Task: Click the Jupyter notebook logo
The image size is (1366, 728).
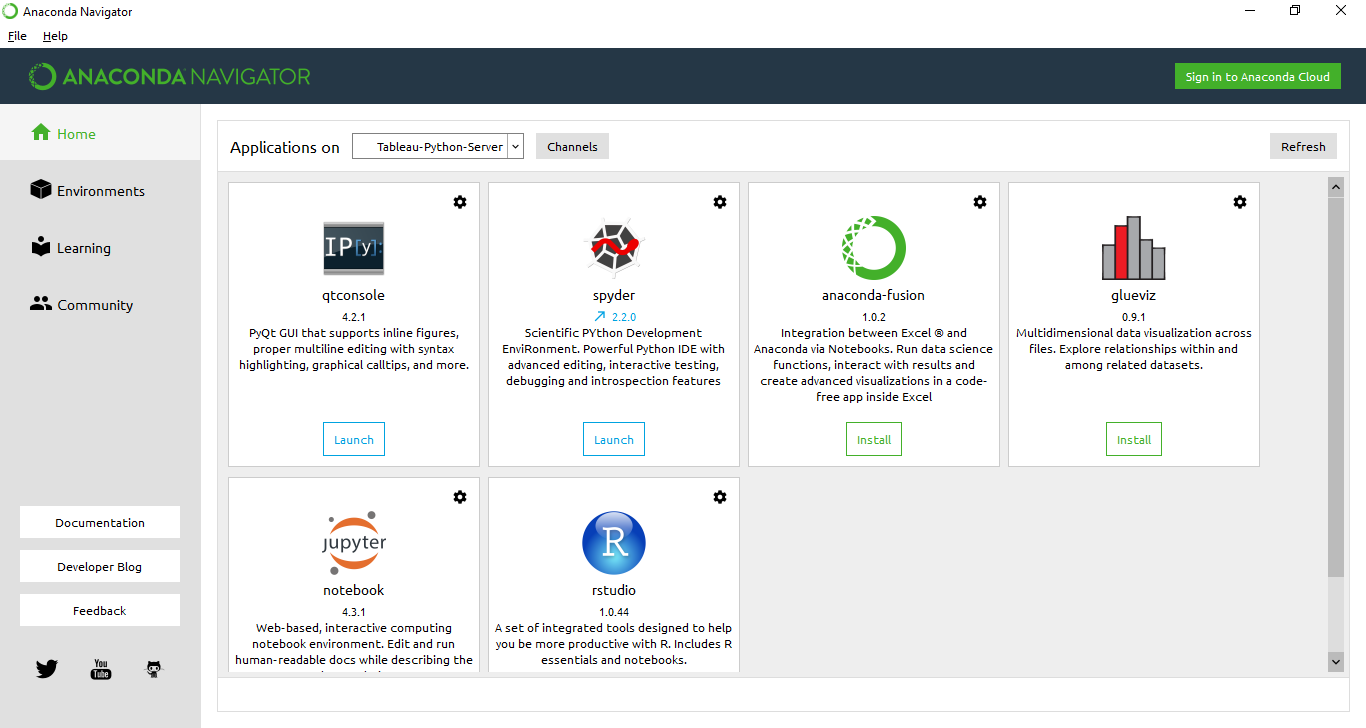Action: (x=354, y=543)
